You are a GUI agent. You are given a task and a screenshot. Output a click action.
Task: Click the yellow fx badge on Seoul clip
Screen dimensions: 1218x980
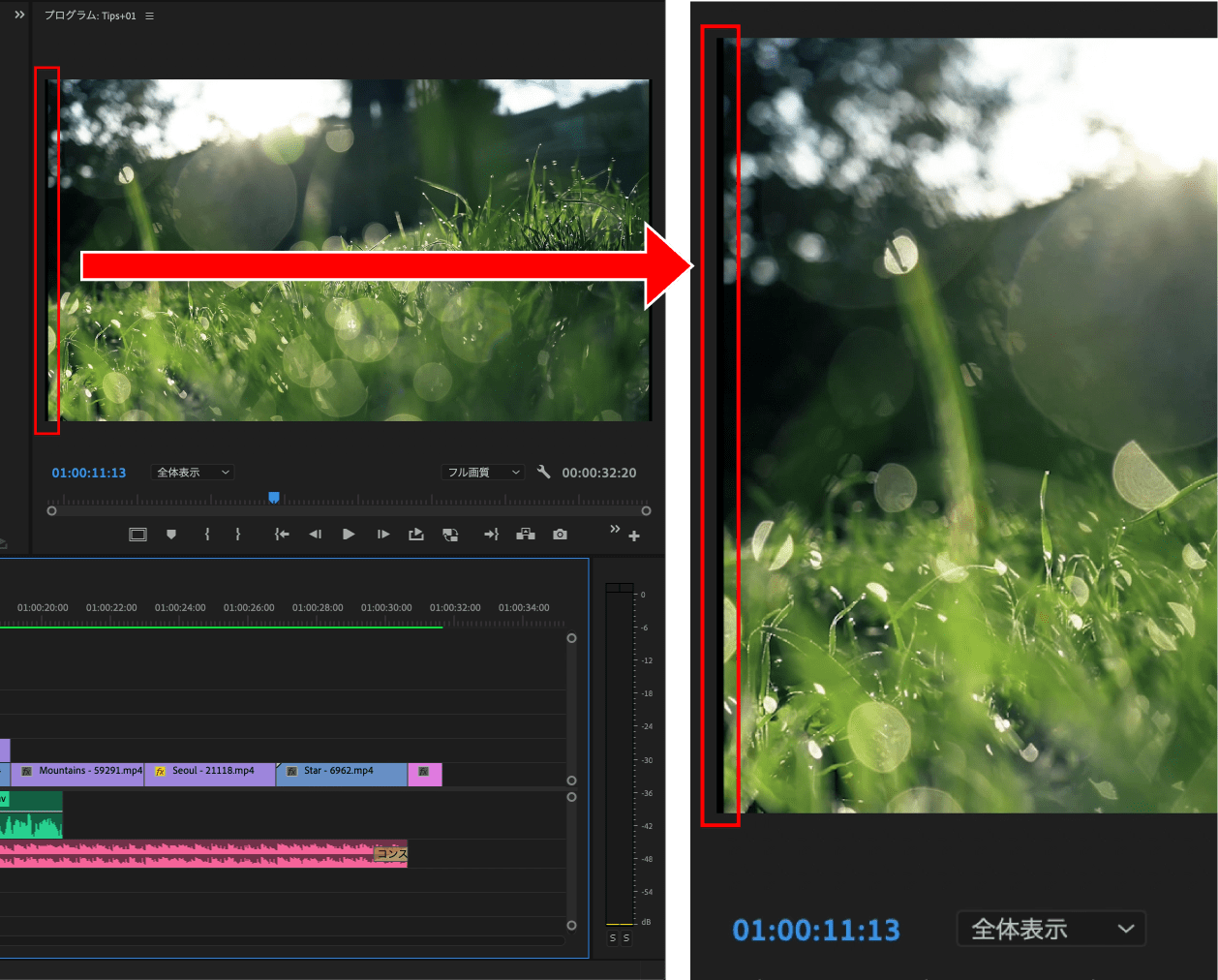160,772
